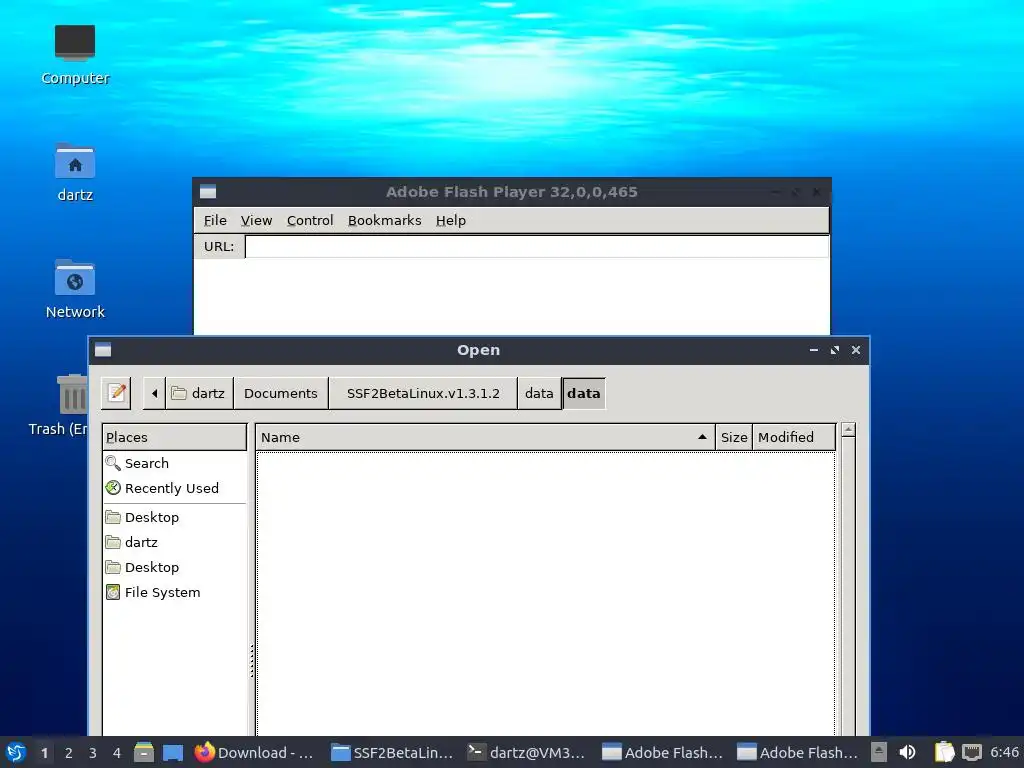Open View menu in Flash Player

[x=256, y=220]
